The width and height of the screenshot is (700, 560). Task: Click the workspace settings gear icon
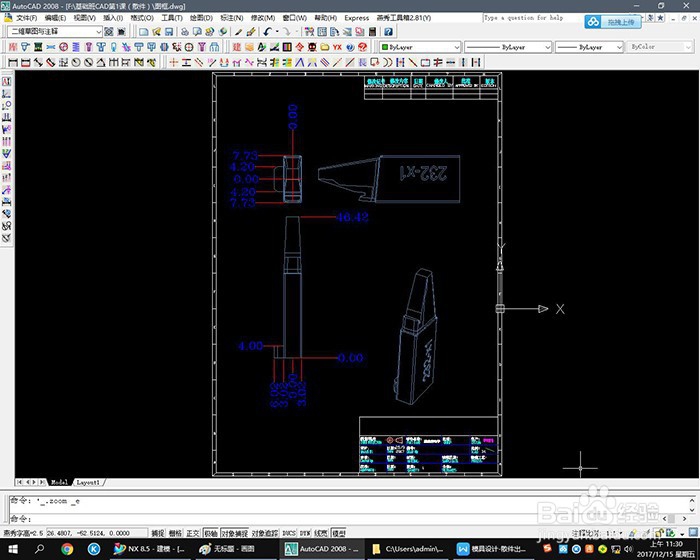click(x=109, y=32)
